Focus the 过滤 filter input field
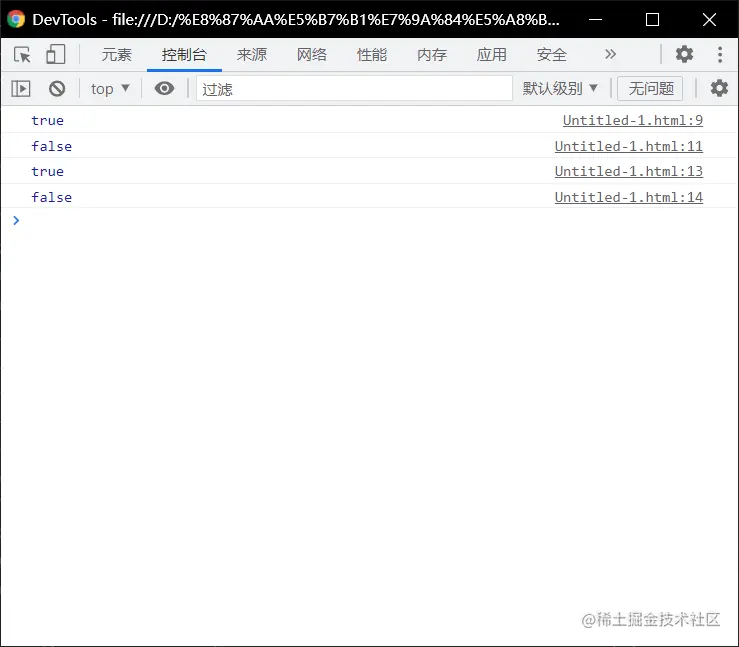The width and height of the screenshot is (739, 647). point(354,89)
